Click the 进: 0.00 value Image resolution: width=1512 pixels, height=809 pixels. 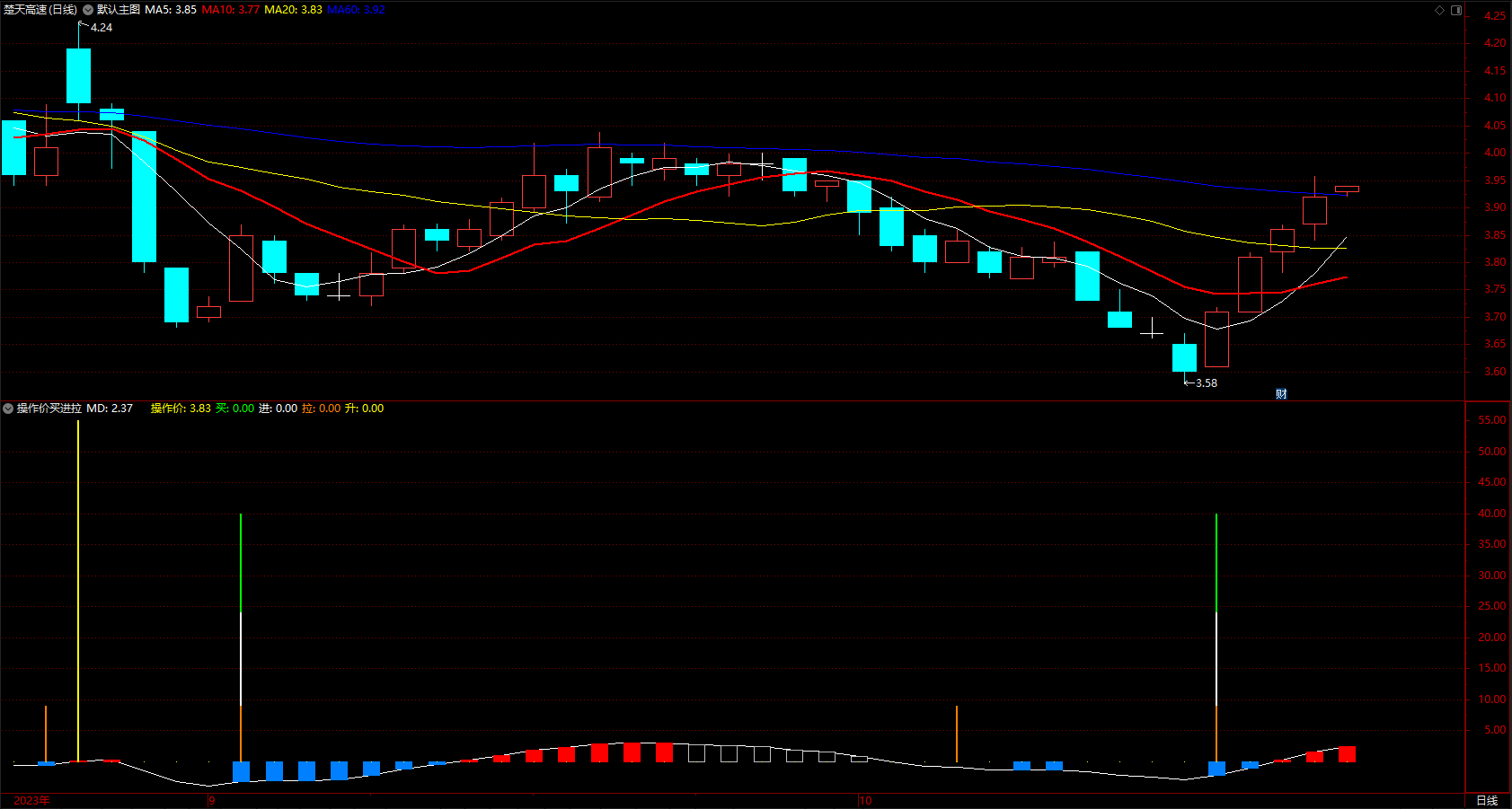[x=278, y=409]
